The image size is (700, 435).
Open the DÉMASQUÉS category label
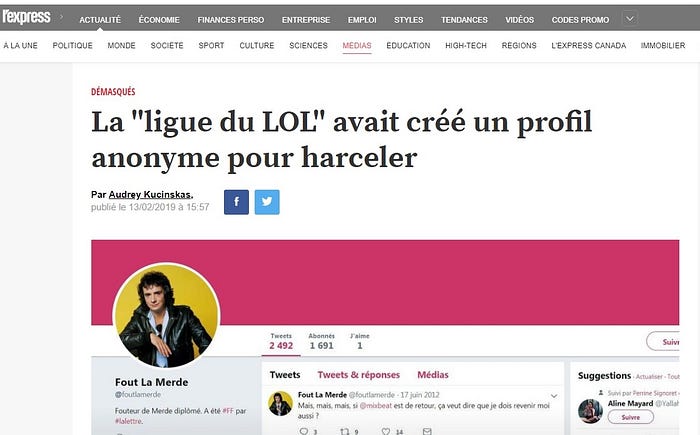click(x=113, y=92)
